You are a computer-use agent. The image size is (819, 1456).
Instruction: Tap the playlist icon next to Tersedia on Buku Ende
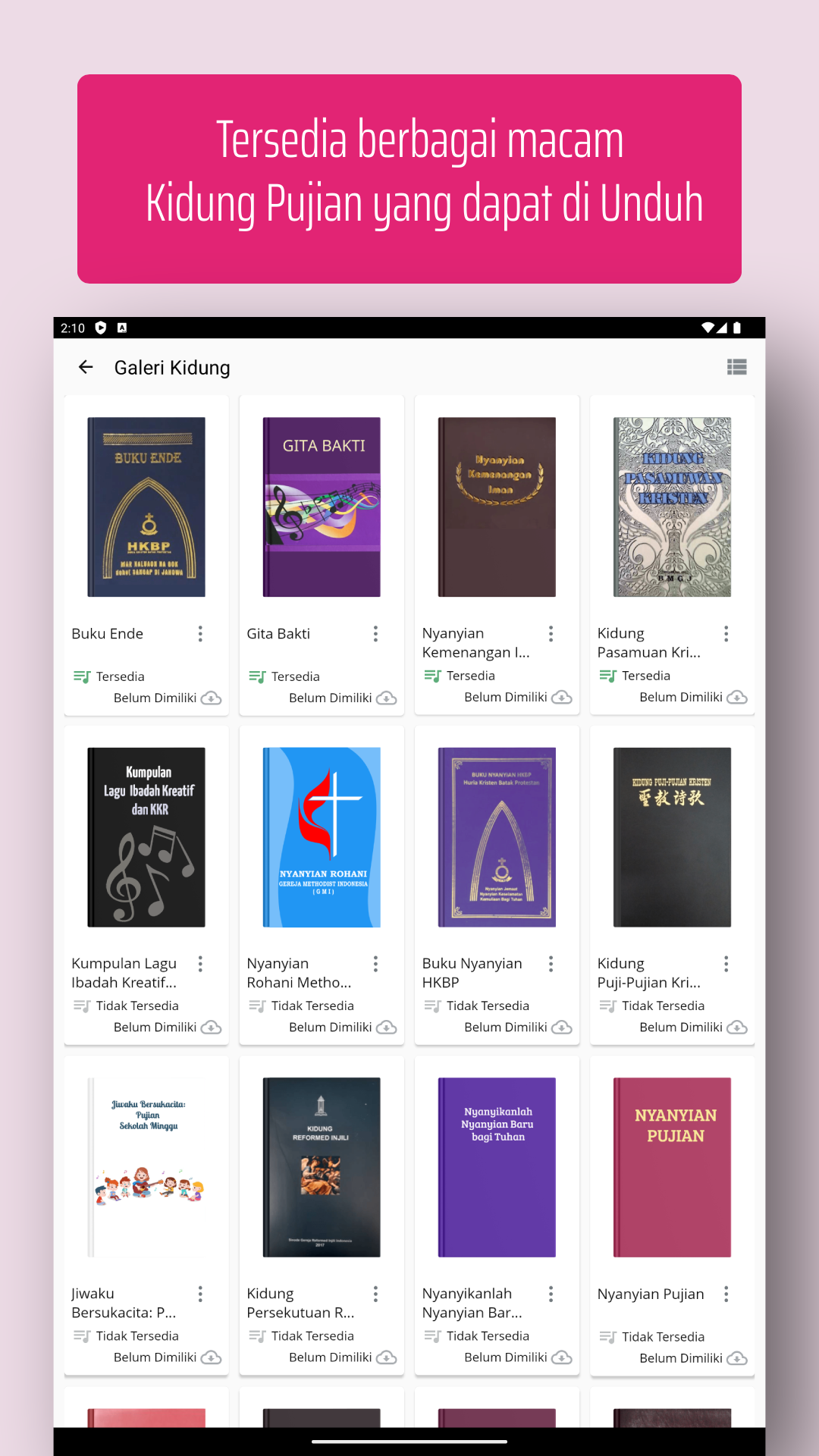pos(82,676)
